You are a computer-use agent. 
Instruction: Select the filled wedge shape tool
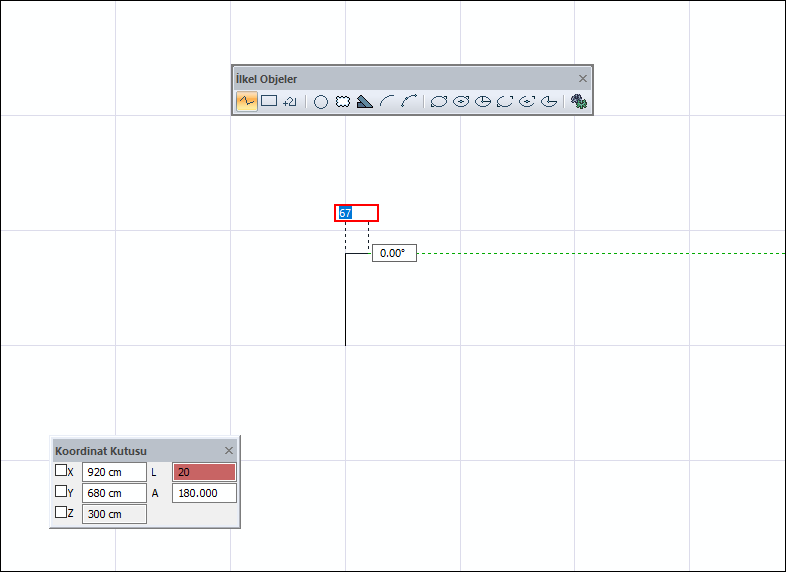364,102
